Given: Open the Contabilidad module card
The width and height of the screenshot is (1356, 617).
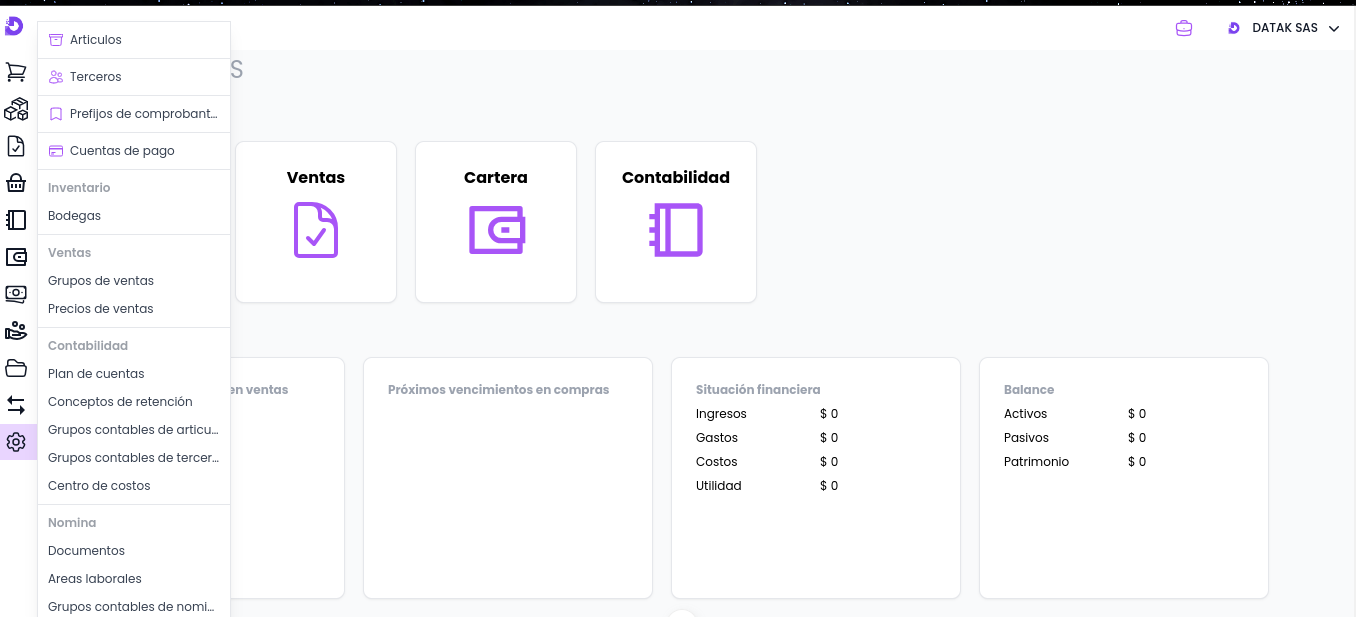Looking at the screenshot, I should (676, 222).
